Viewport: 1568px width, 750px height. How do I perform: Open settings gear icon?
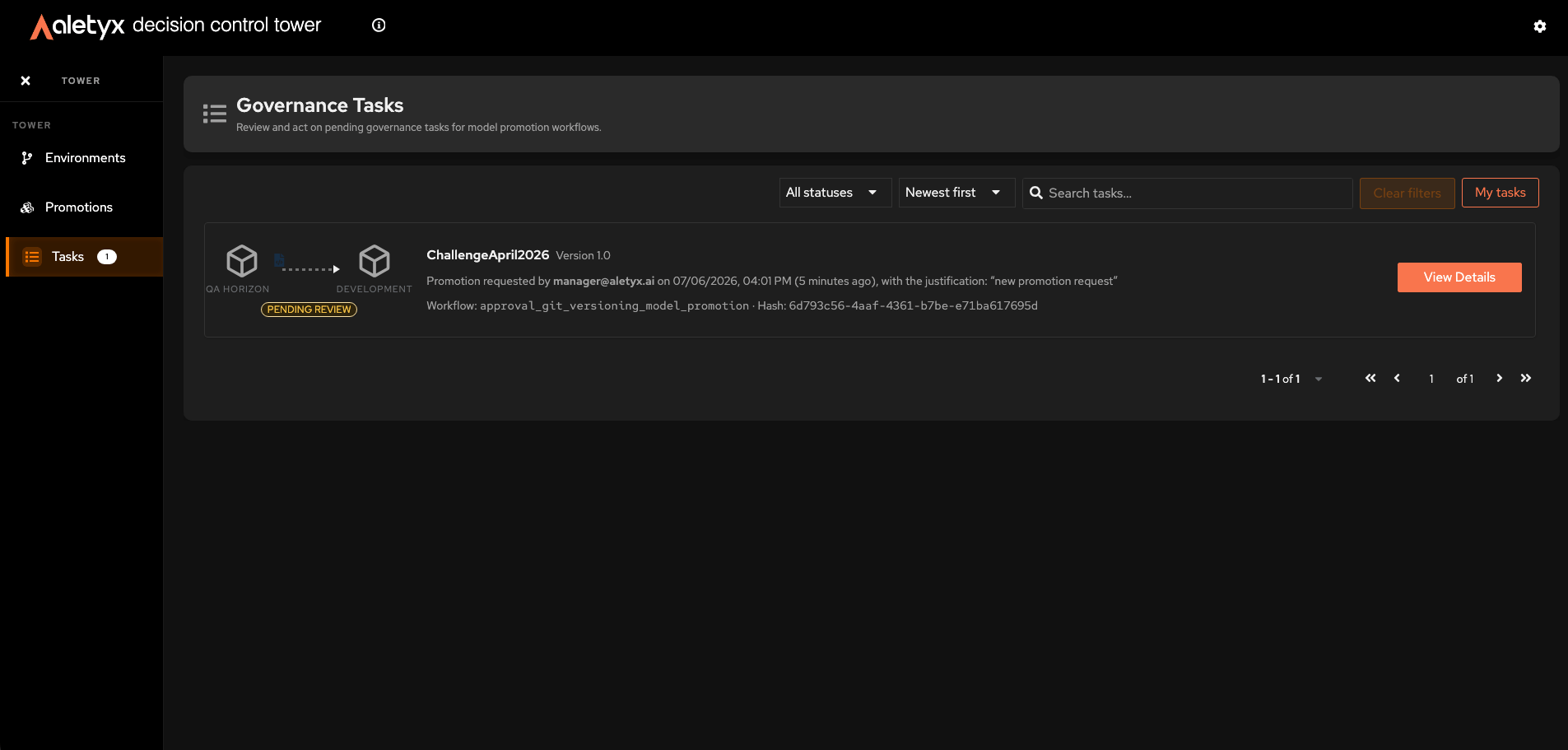(x=1540, y=26)
